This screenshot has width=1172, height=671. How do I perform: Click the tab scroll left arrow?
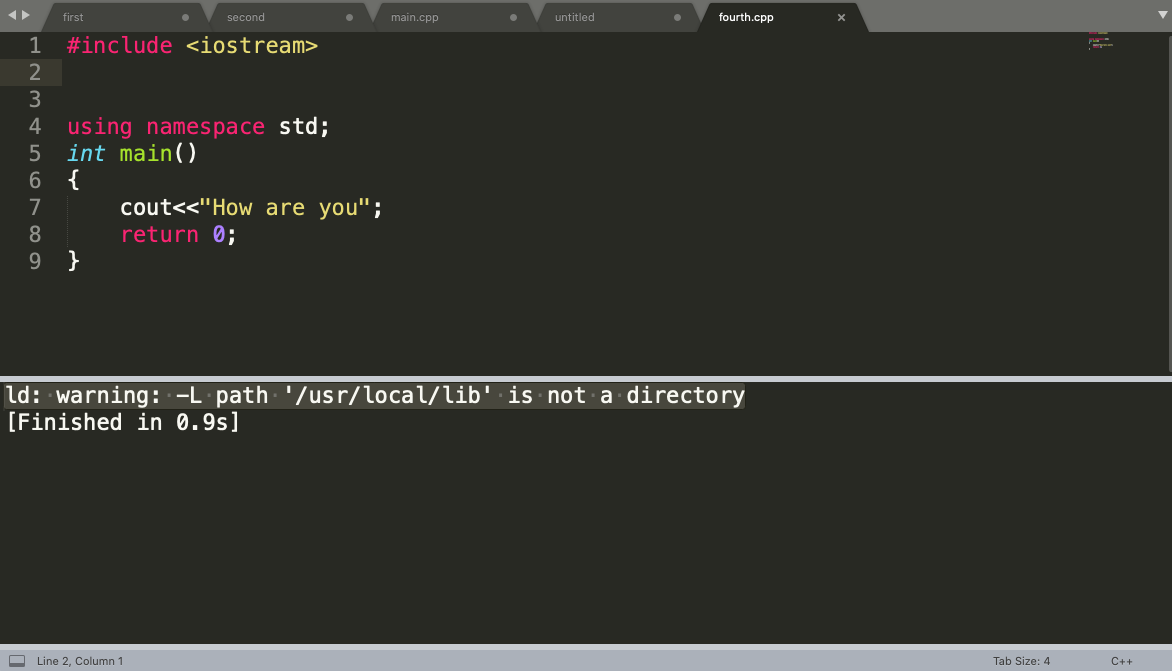tap(12, 16)
